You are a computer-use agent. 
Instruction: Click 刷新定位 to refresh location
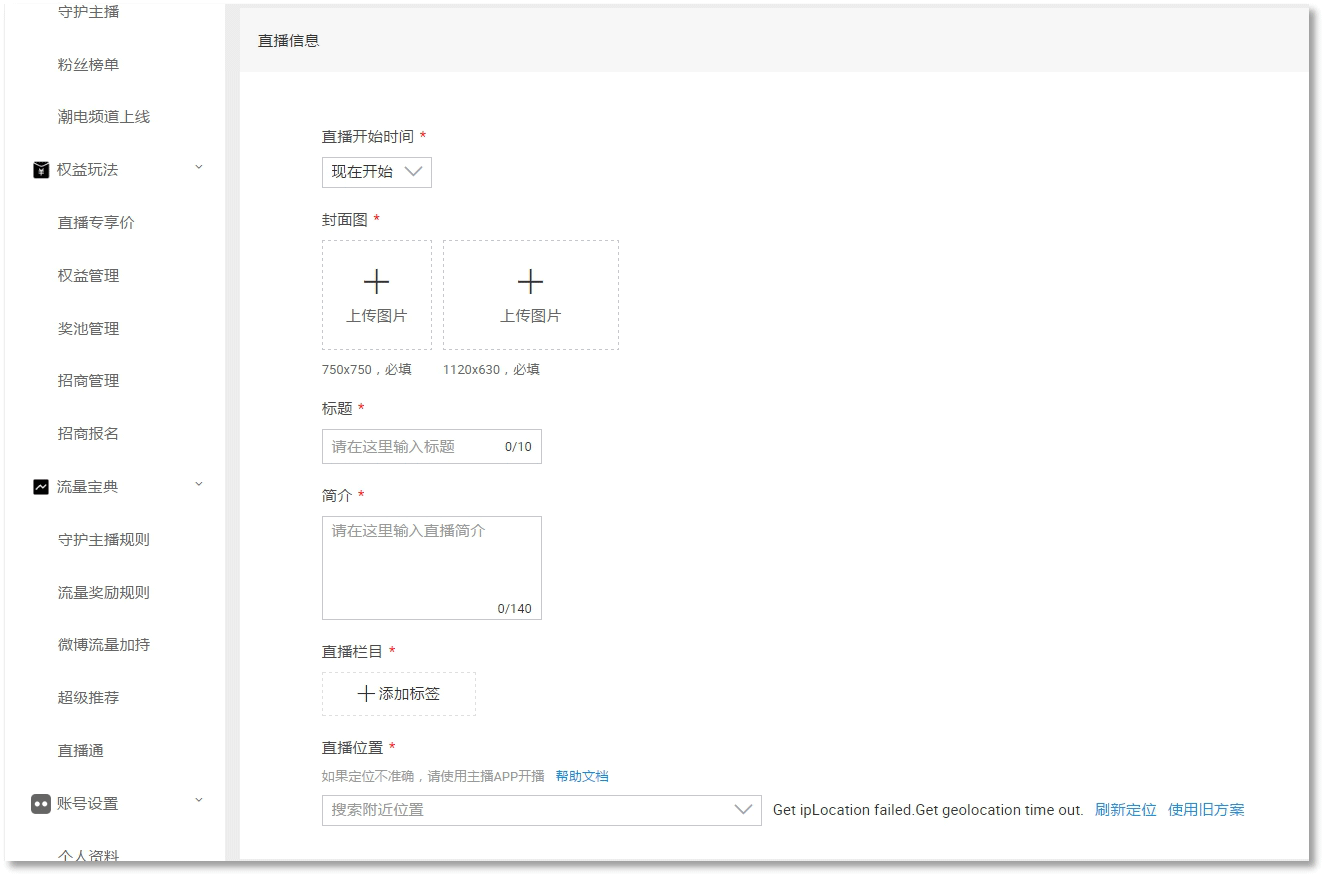pyautogui.click(x=1125, y=810)
